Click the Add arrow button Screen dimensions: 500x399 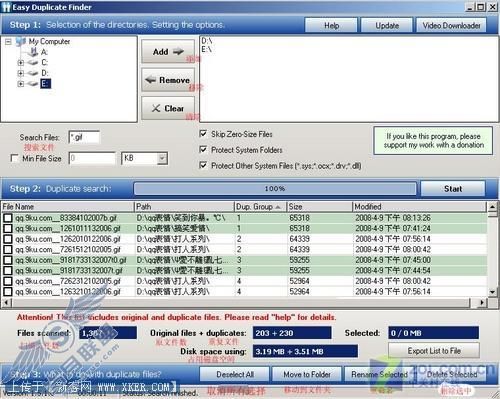(x=168, y=52)
